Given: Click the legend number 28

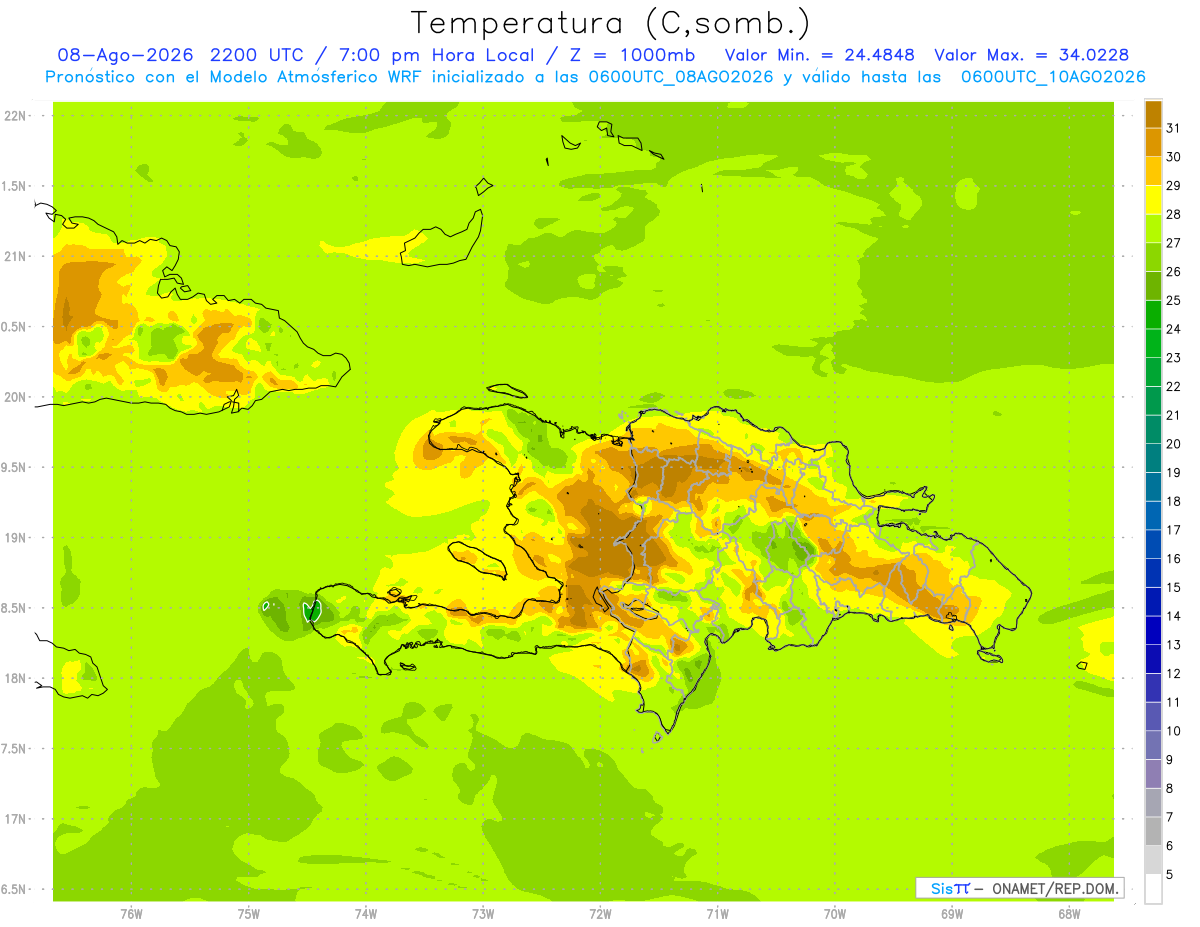Looking at the screenshot, I should [1174, 214].
